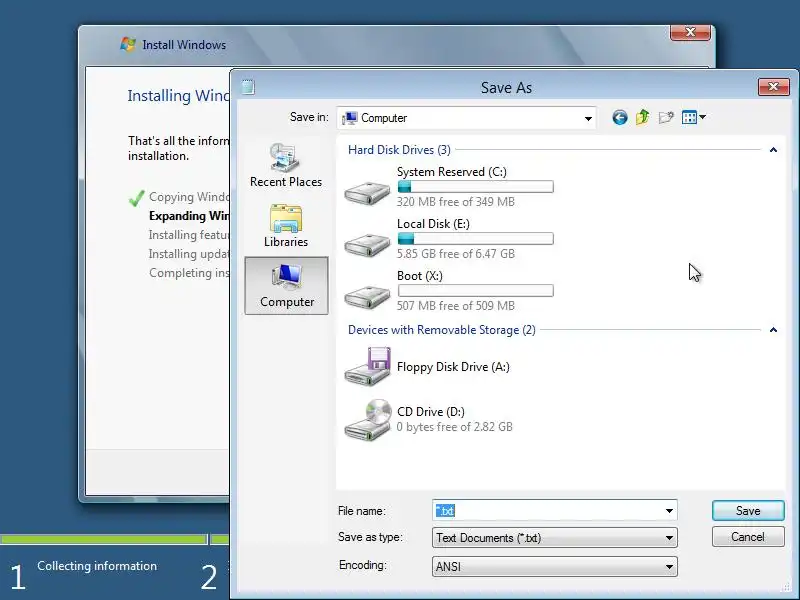Click Local Disk (E:) usage bar
This screenshot has width=800, height=600.
[476, 239]
